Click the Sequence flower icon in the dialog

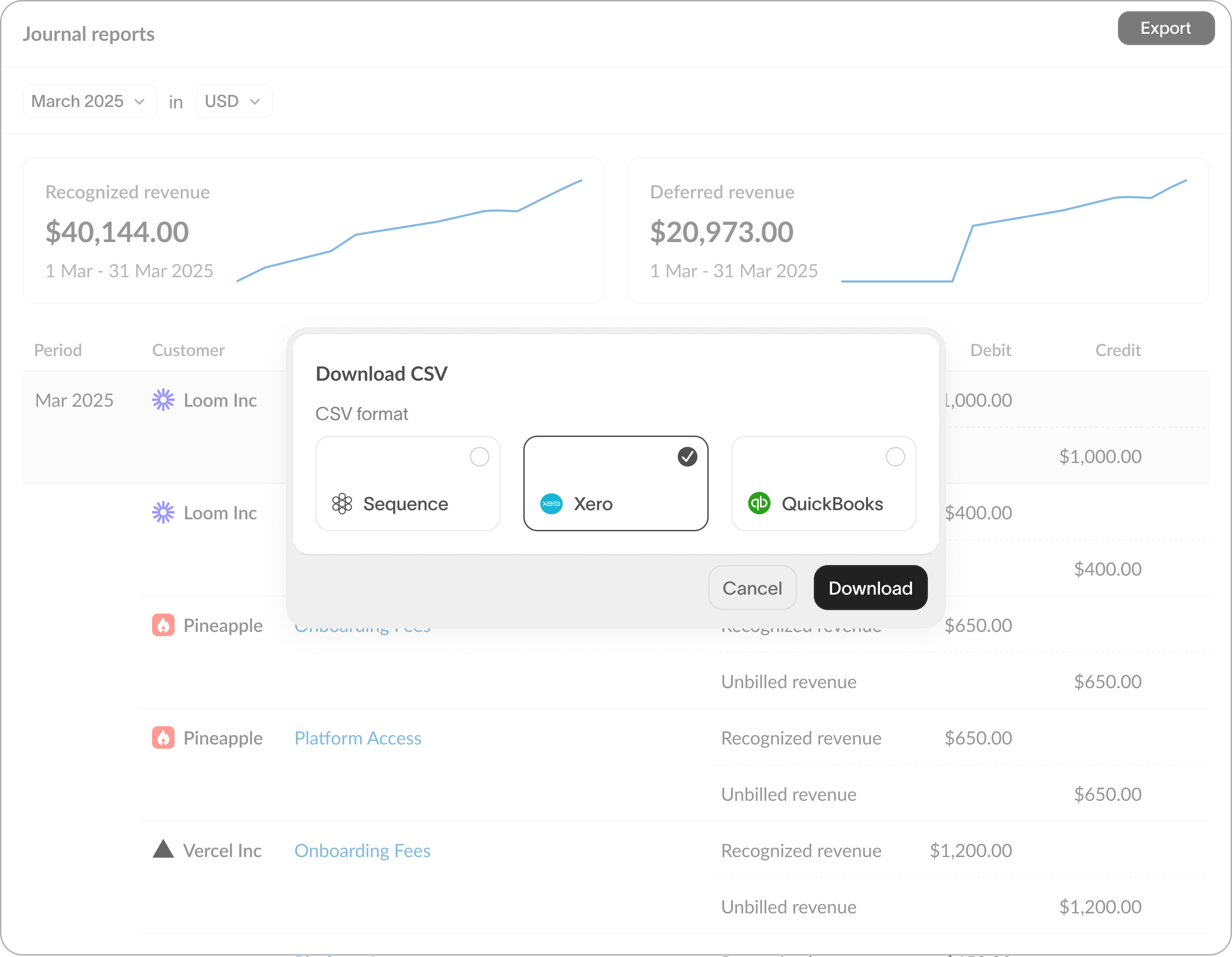tap(343, 503)
